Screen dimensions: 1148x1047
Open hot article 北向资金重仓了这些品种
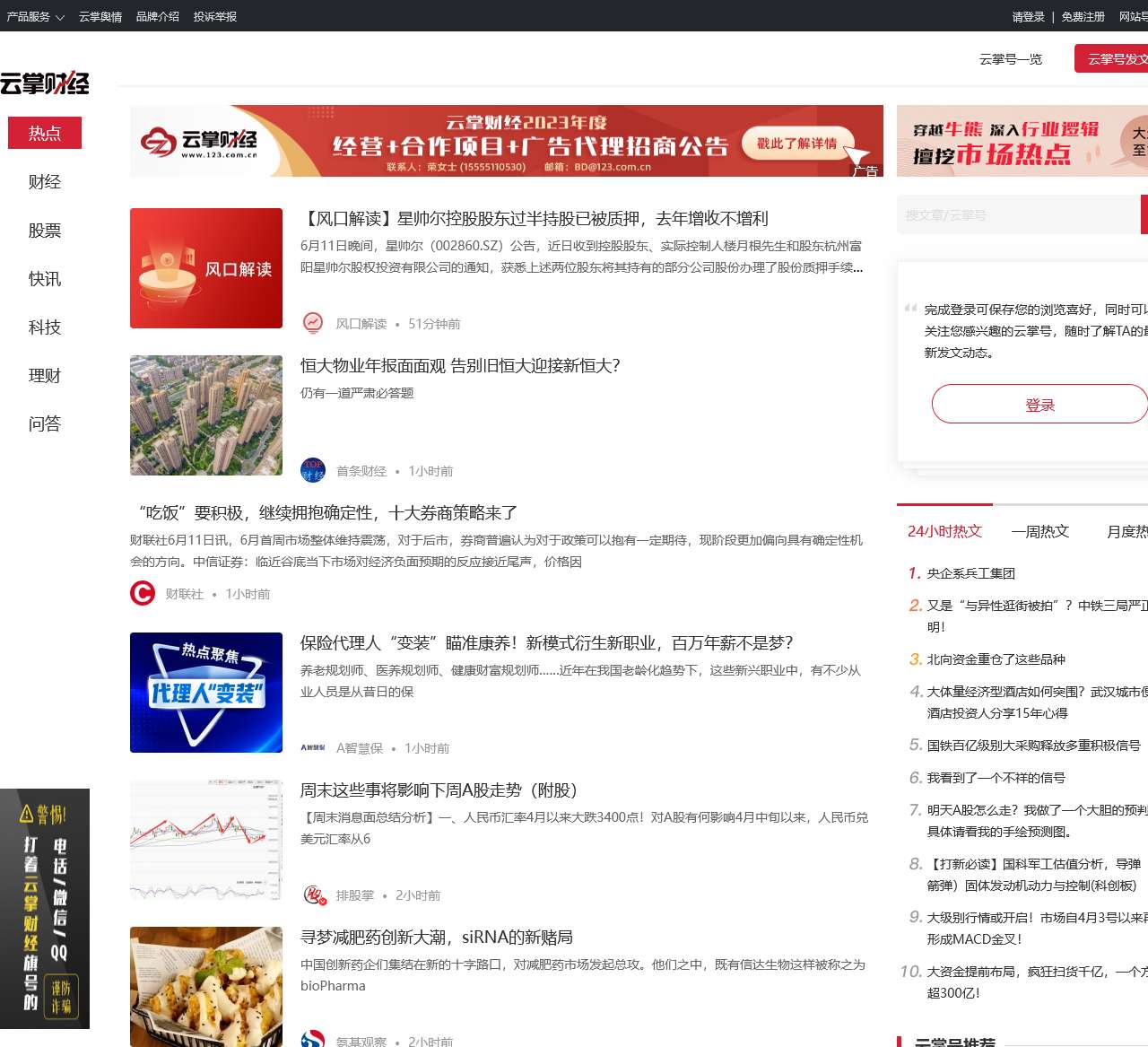tap(996, 659)
